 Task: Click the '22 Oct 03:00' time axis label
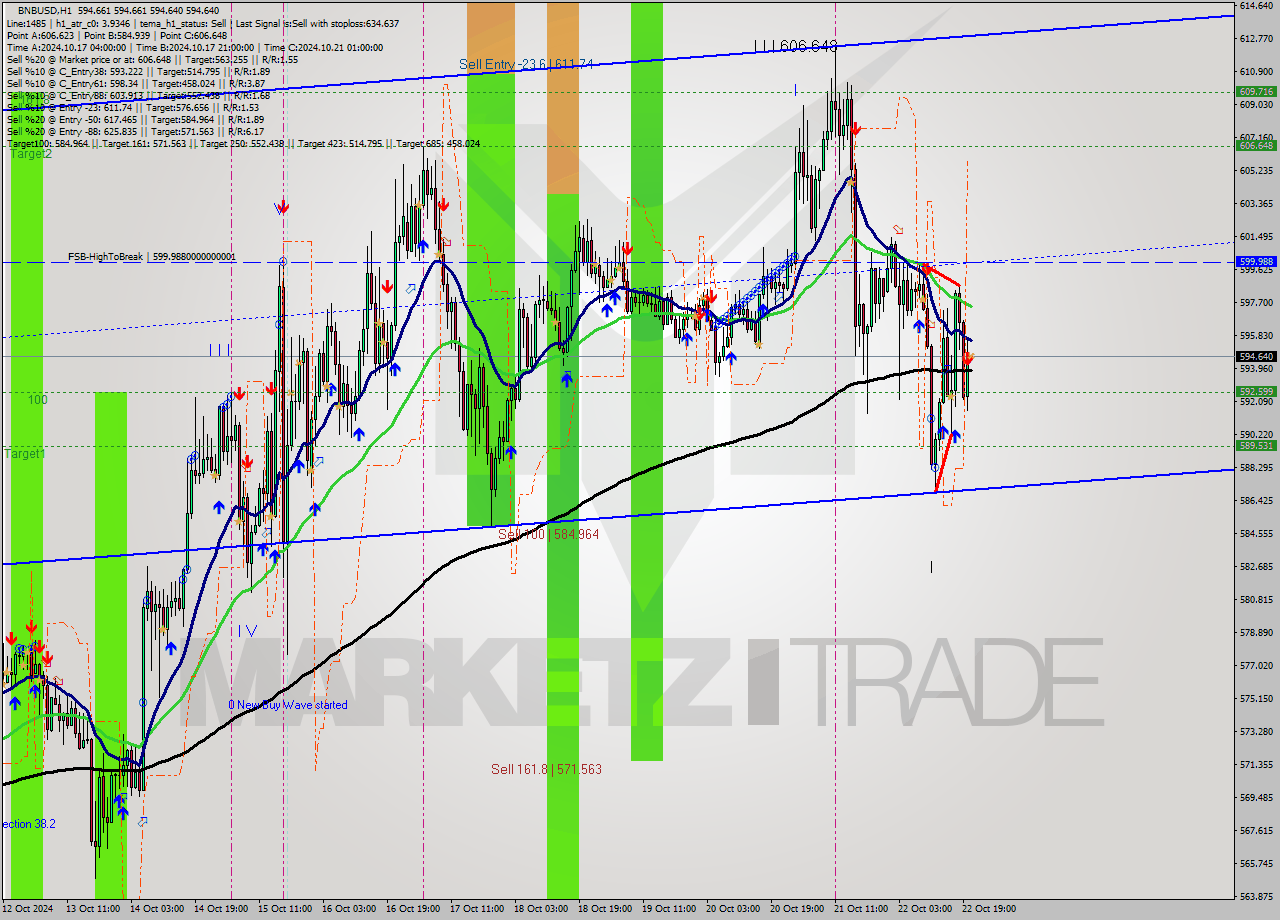(x=925, y=909)
